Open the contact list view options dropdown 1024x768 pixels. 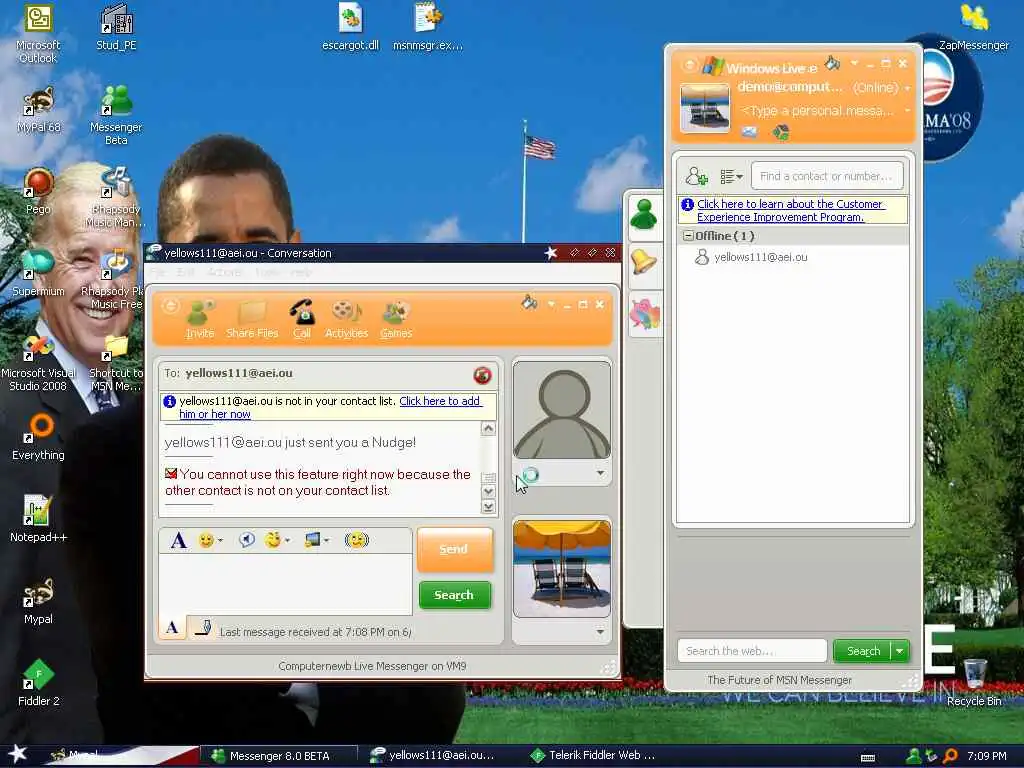(731, 176)
